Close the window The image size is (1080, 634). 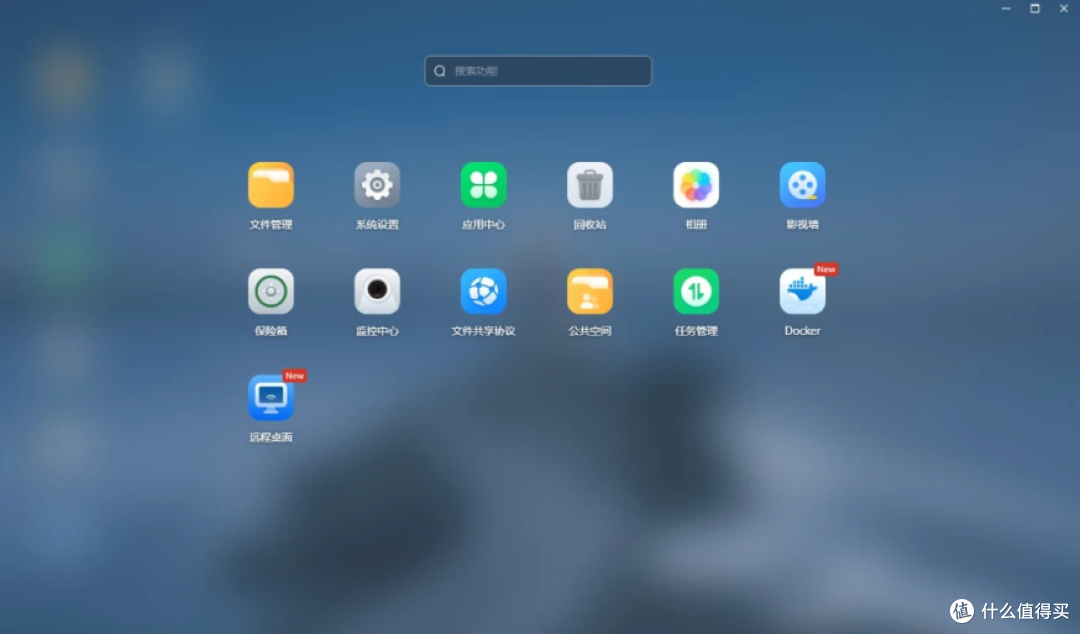pos(1063,8)
